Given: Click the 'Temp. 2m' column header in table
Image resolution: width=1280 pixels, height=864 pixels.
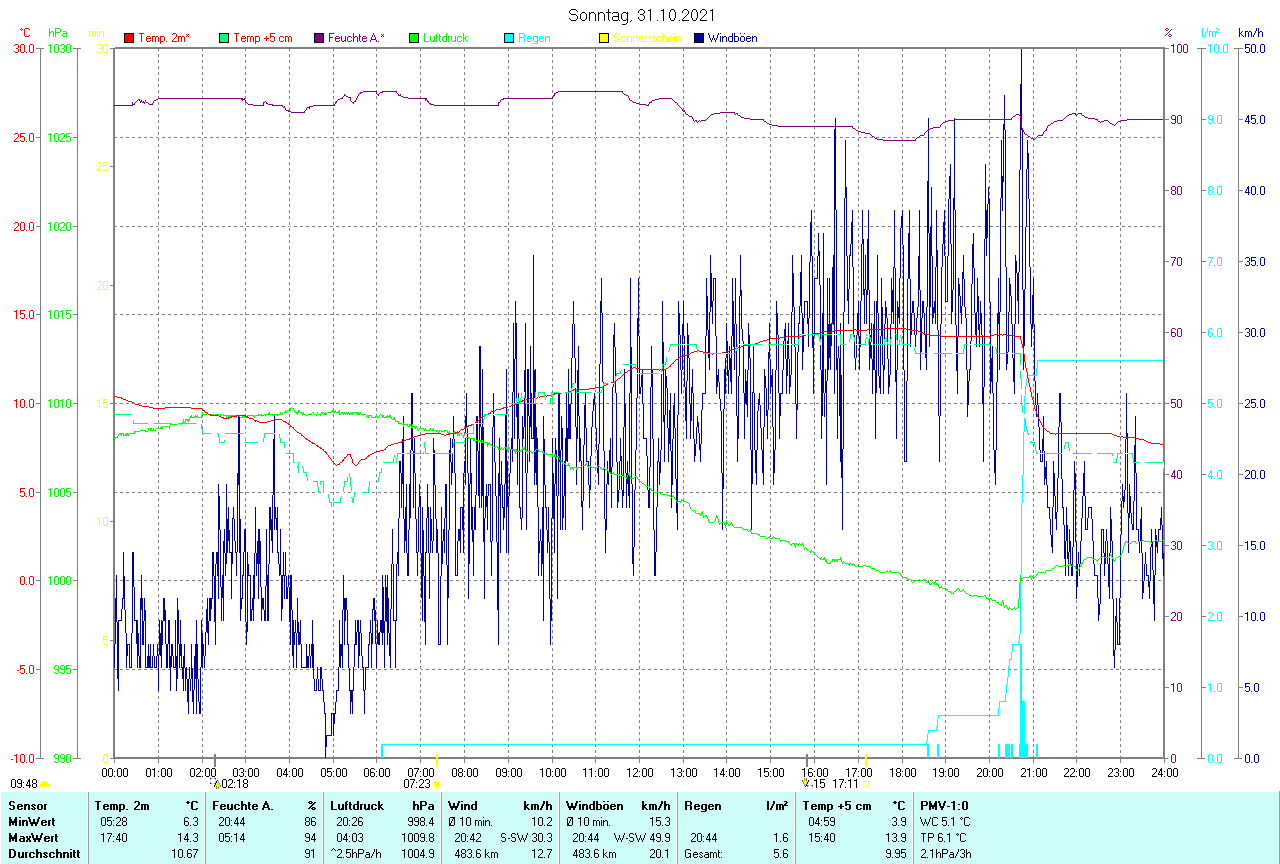Looking at the screenshot, I should click(x=122, y=805).
